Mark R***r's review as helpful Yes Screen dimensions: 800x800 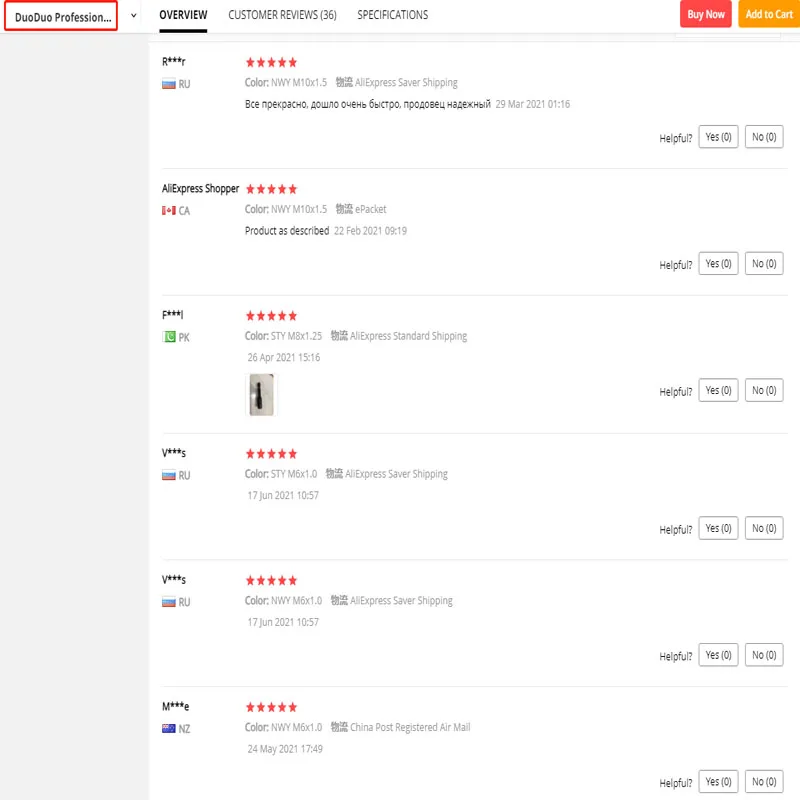[x=718, y=137]
